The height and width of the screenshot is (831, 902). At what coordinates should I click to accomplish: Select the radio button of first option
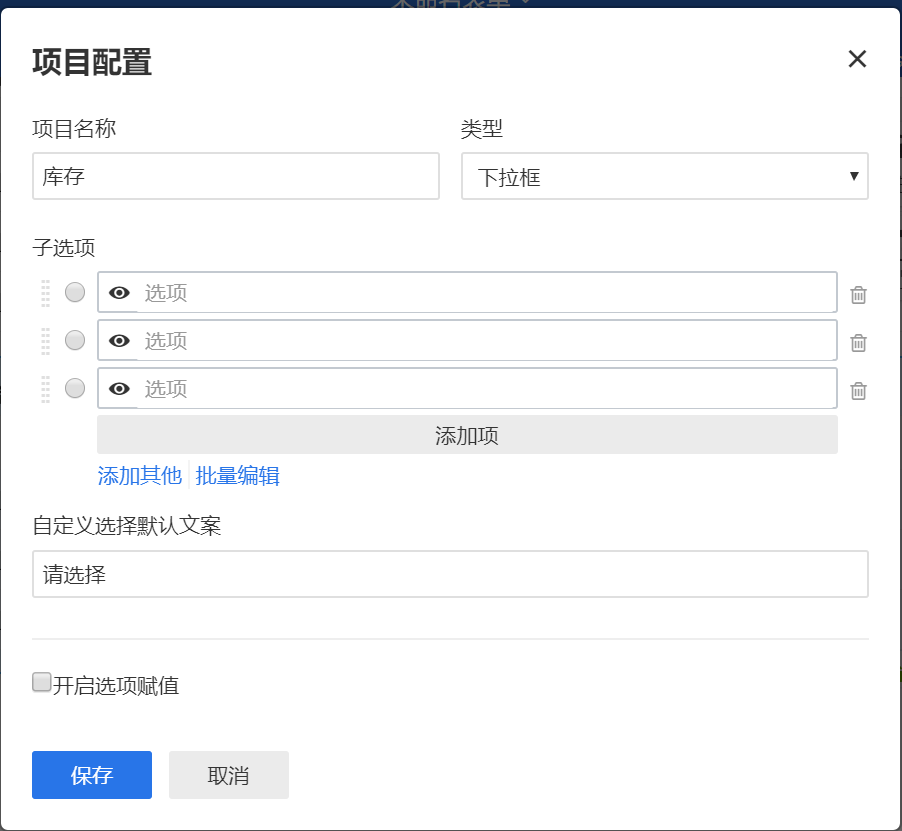tap(75, 292)
